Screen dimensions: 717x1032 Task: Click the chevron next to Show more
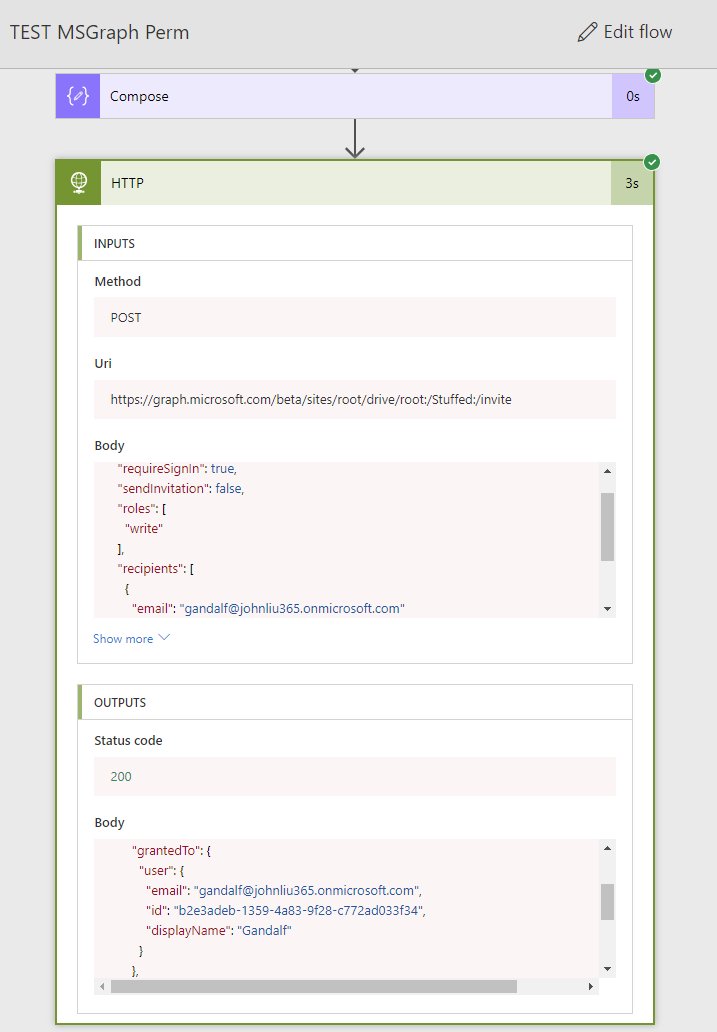(165, 638)
